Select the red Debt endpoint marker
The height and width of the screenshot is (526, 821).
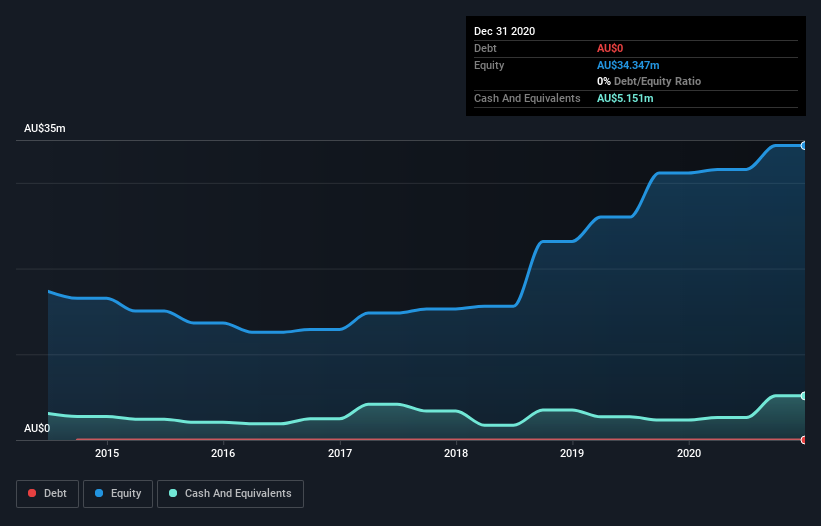pyautogui.click(x=804, y=440)
